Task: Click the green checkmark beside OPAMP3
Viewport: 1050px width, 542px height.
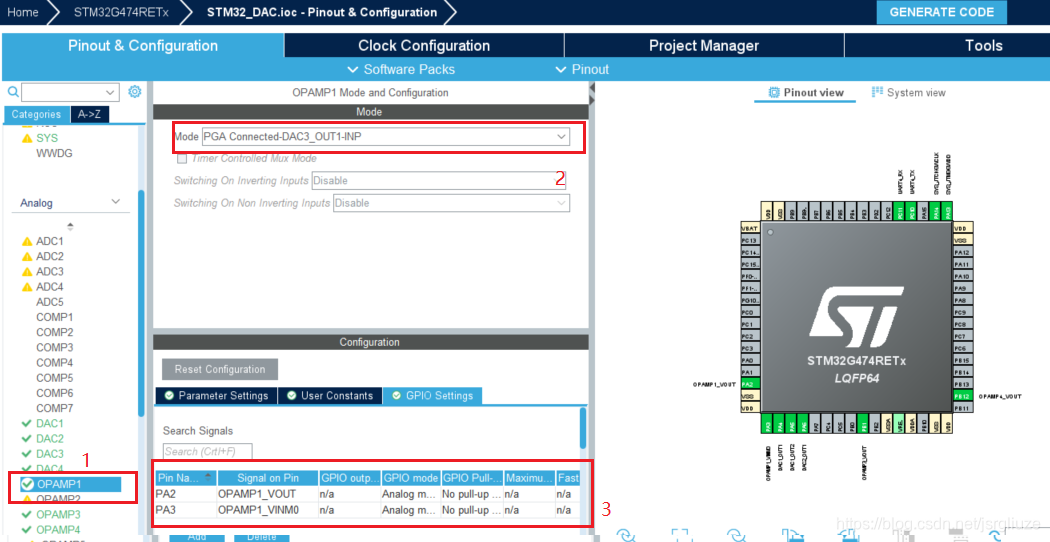Action: [x=27, y=515]
